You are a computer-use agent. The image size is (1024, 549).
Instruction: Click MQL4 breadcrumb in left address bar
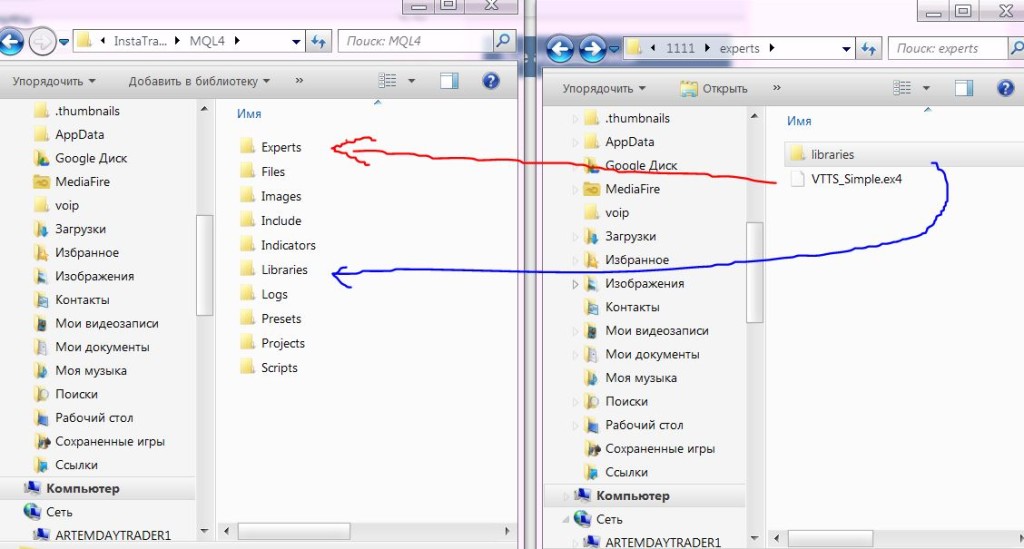207,41
